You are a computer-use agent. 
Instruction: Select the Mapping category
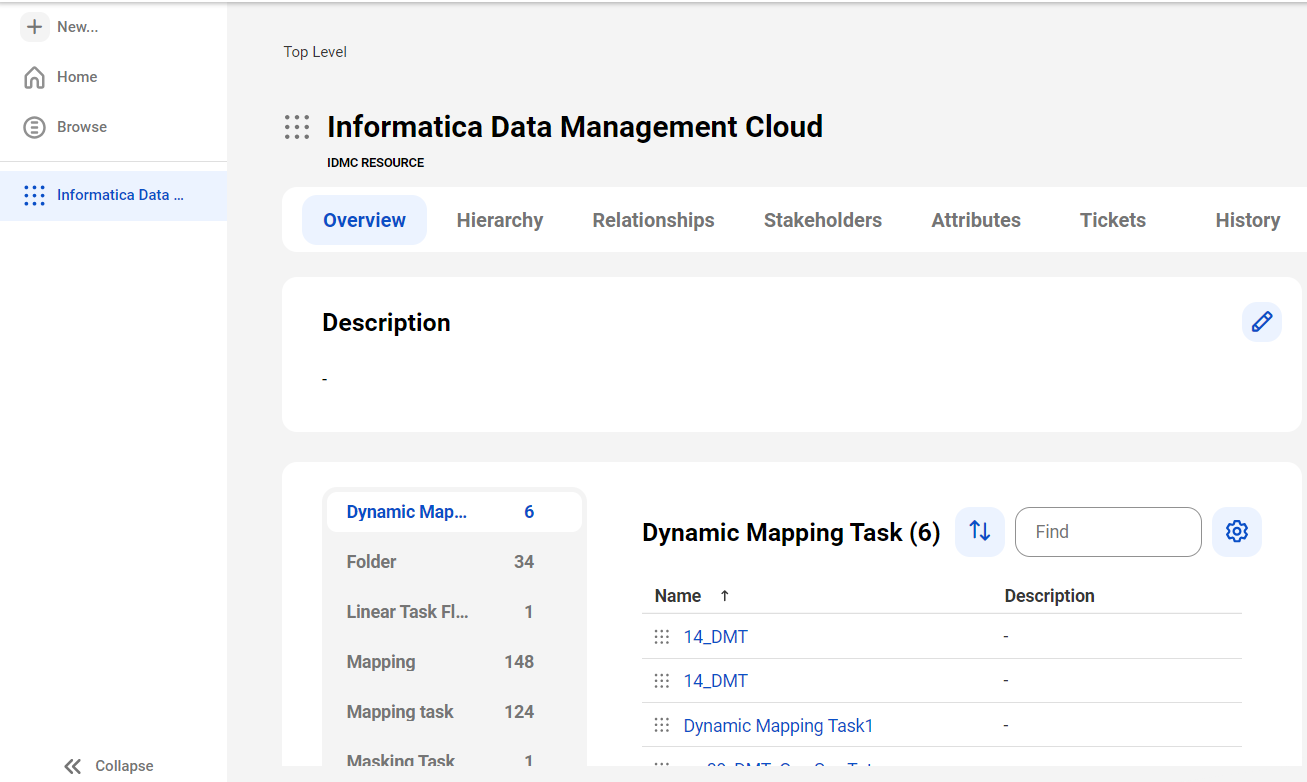coord(454,662)
